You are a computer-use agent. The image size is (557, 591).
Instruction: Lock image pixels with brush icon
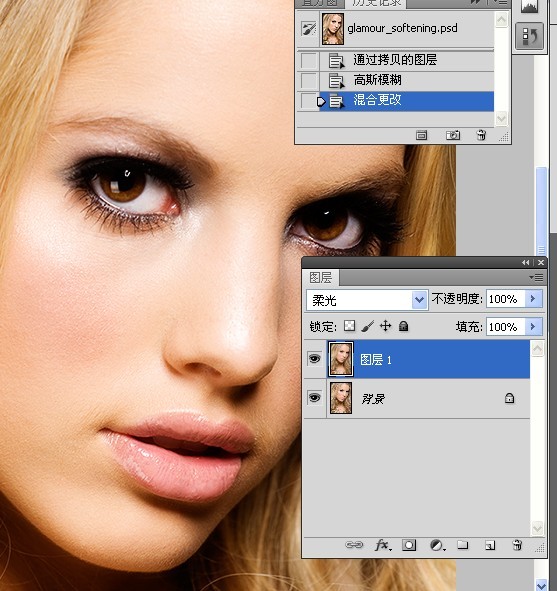(x=367, y=326)
